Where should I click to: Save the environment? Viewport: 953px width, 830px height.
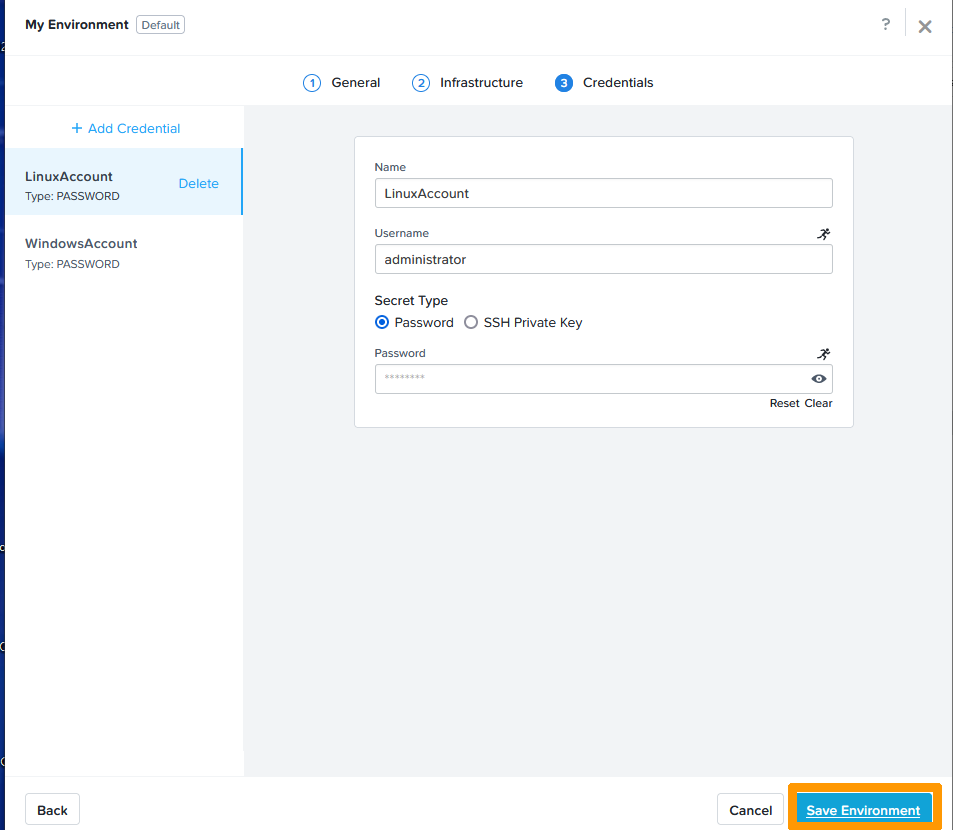(863, 809)
